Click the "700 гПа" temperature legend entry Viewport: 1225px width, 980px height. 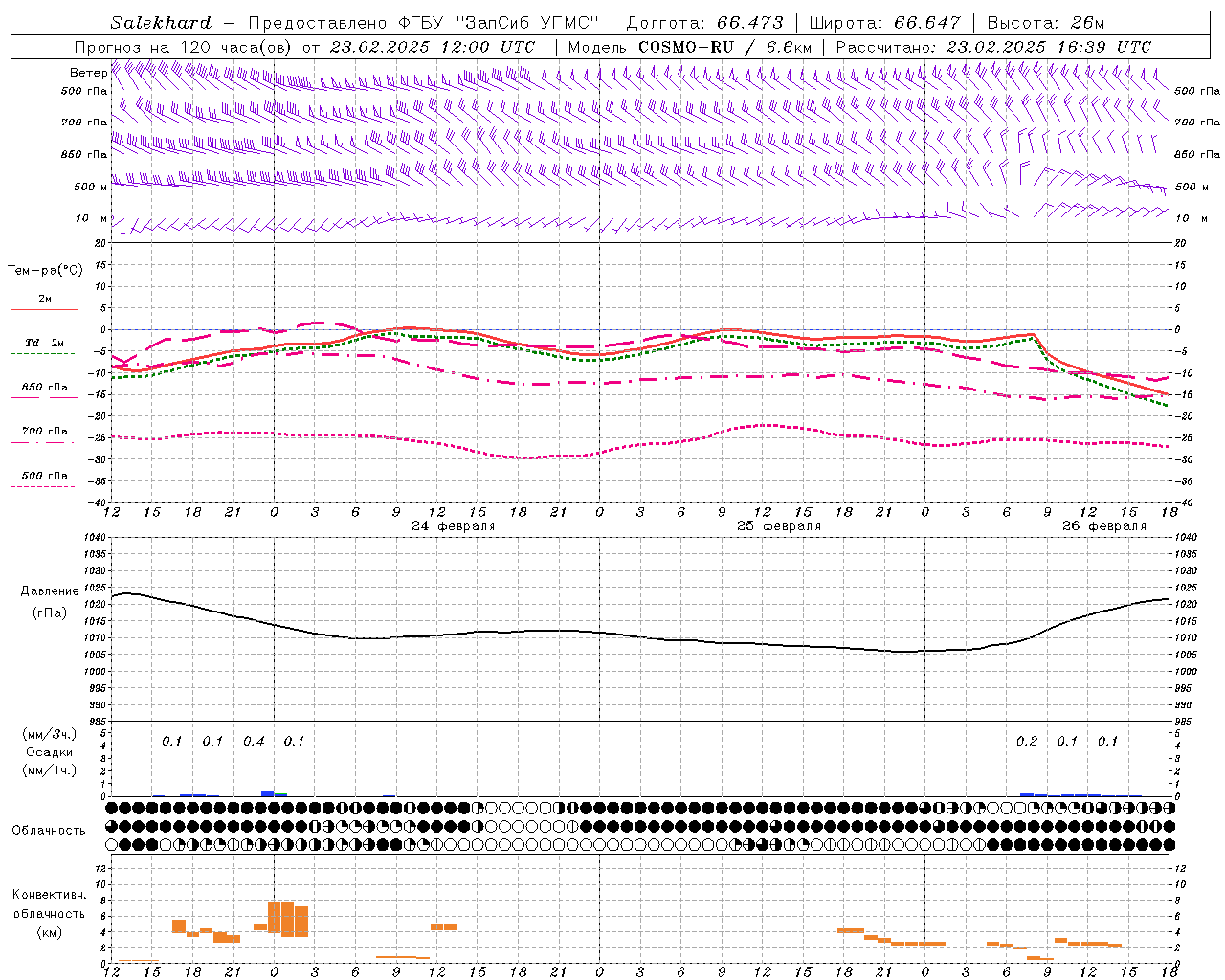pos(45,432)
